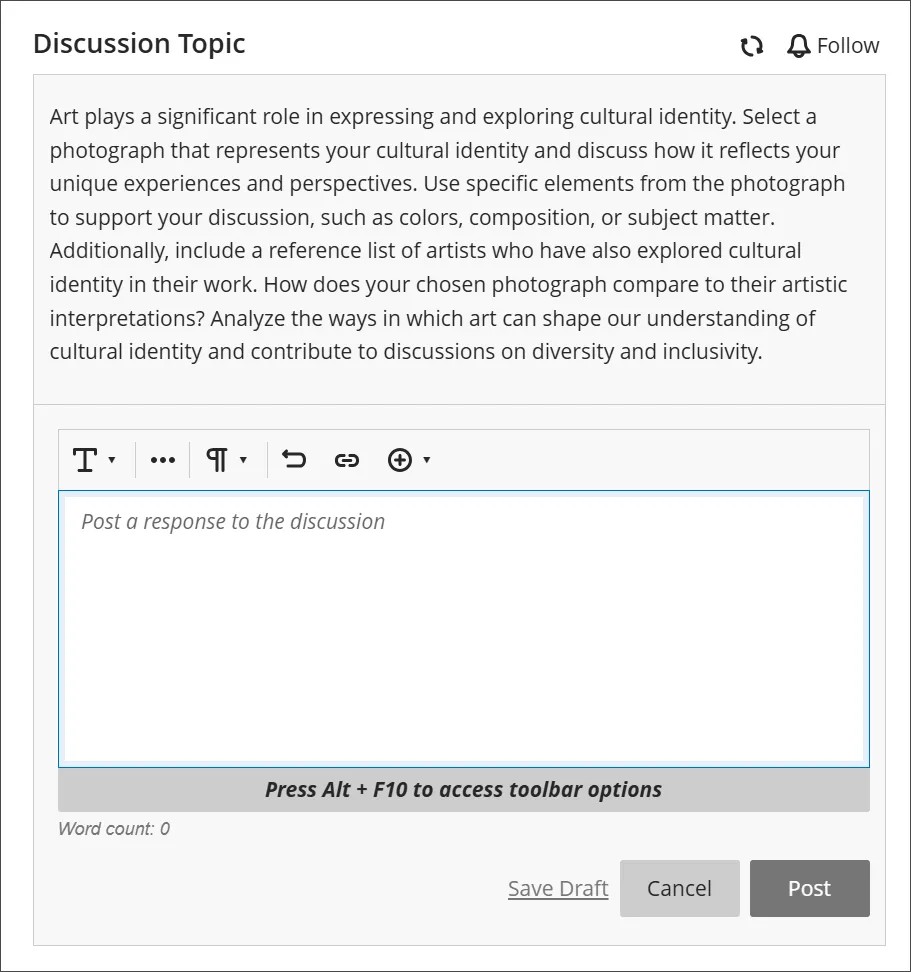
Task: Open the Save Draft link
Action: 557,888
